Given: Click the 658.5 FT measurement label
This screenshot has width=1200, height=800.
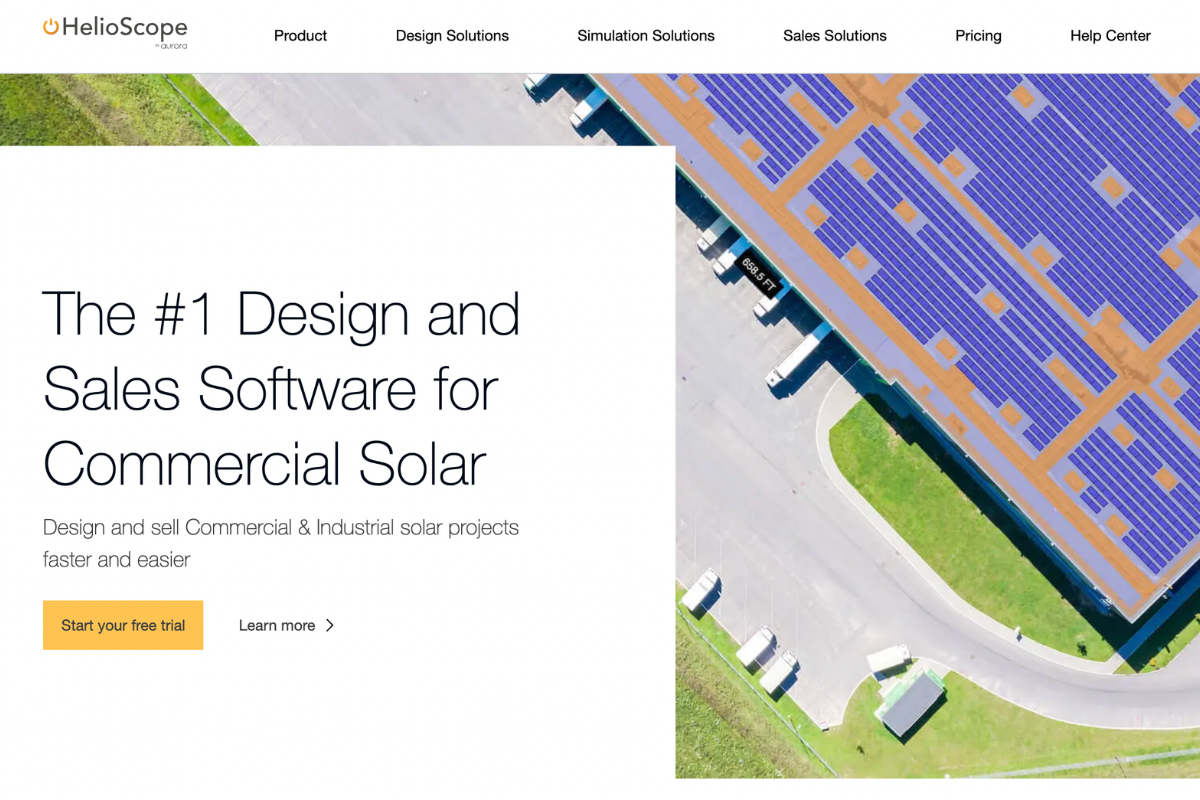Looking at the screenshot, I should click(x=759, y=275).
